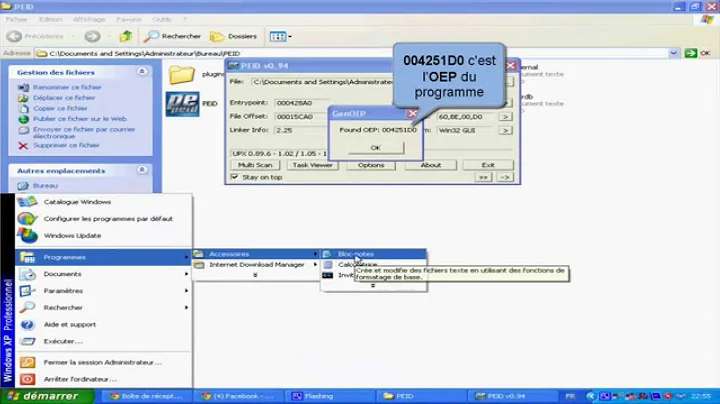Viewport: 720px width, 404px height.
Task: Click Fermer la session Administrateur
Action: [104, 363]
